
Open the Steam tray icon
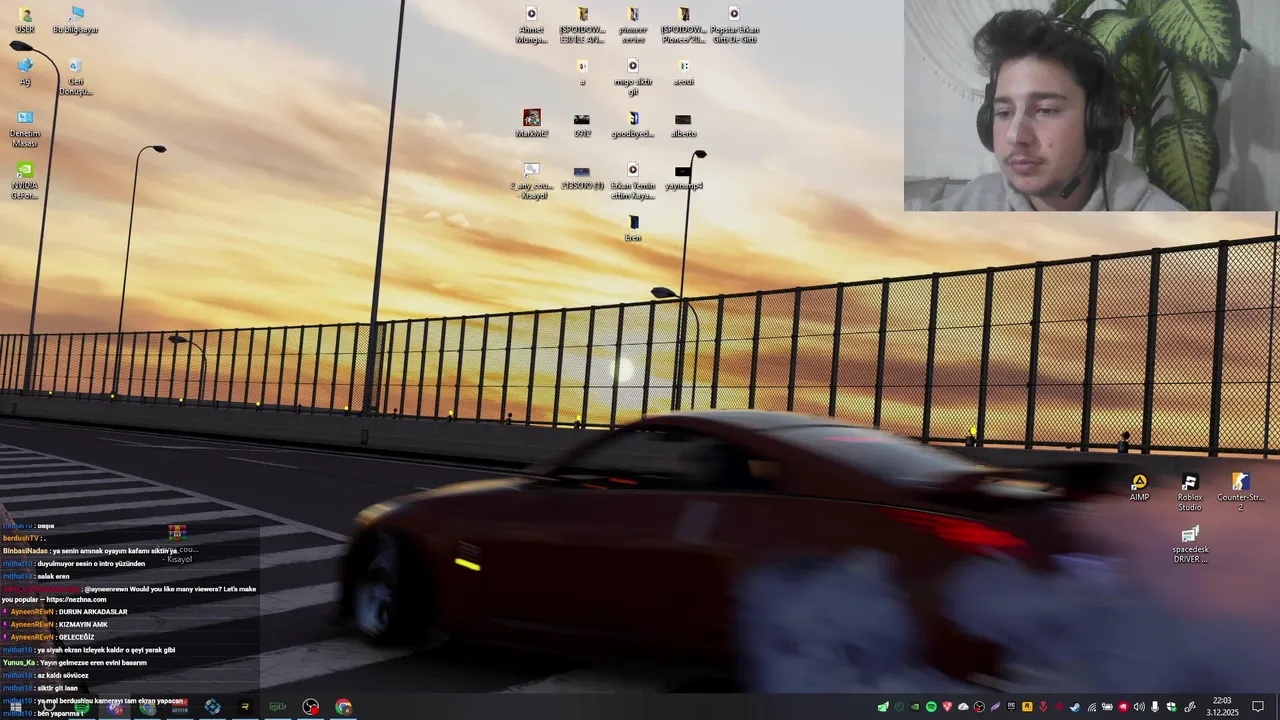1075,707
